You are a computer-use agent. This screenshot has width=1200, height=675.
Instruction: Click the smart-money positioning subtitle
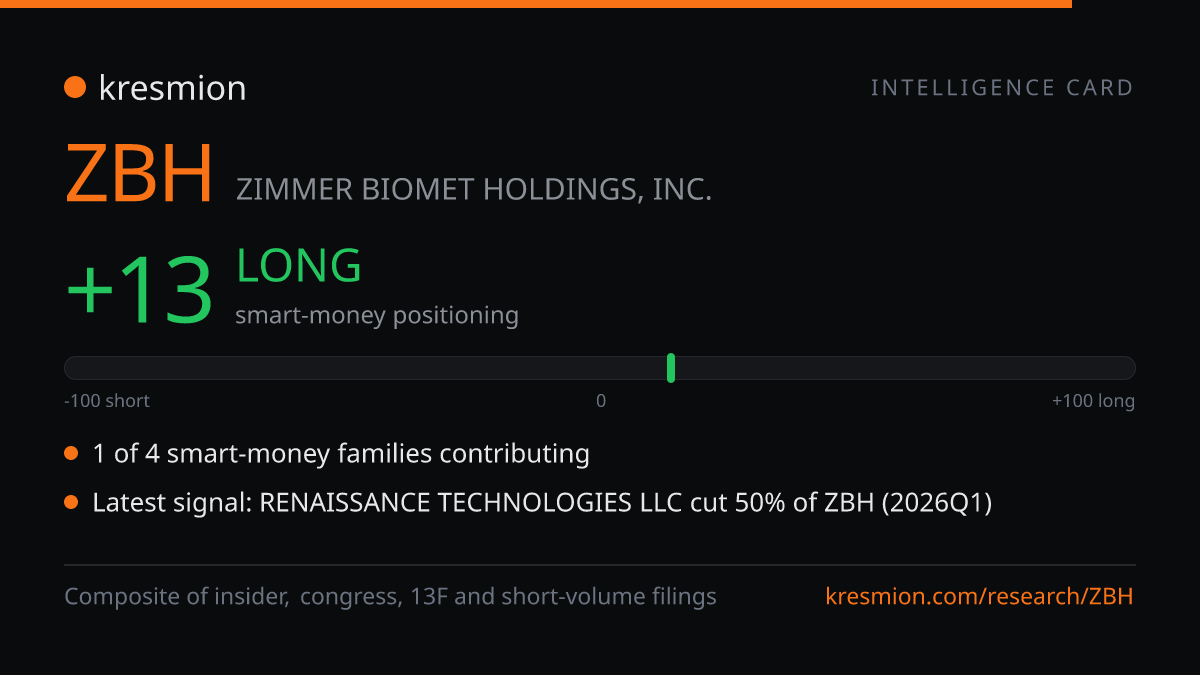(377, 316)
